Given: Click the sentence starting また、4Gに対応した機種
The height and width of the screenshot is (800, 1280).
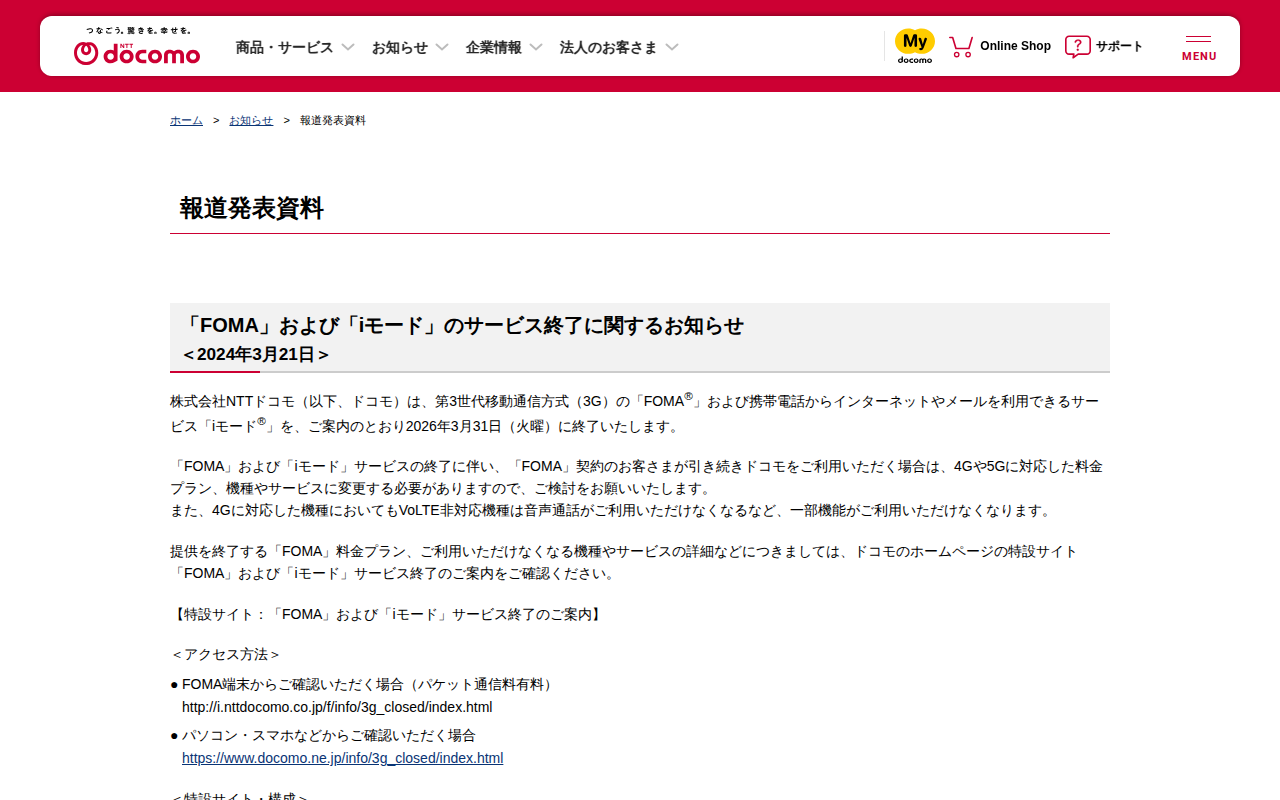Looking at the screenshot, I should pyautogui.click(x=612, y=510).
